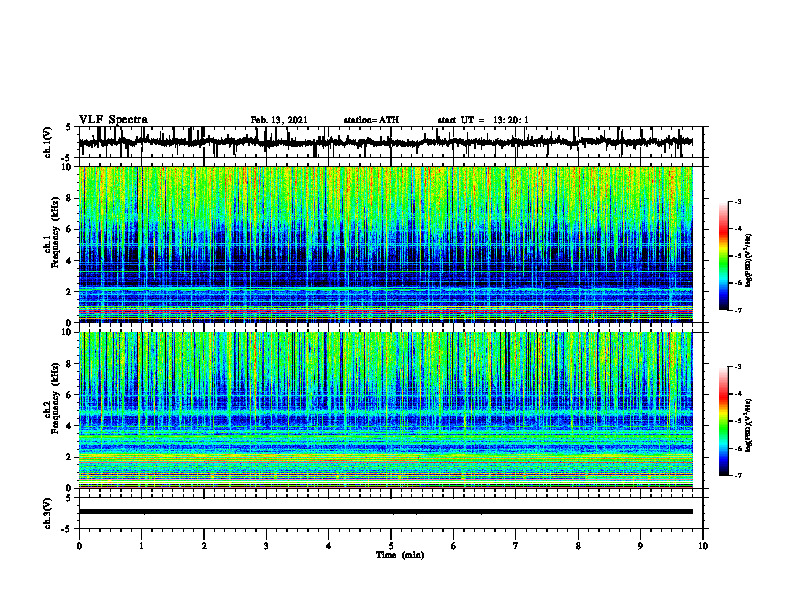Click the "4" kHz tick on ch.2 frequency axis

[x=70, y=426]
